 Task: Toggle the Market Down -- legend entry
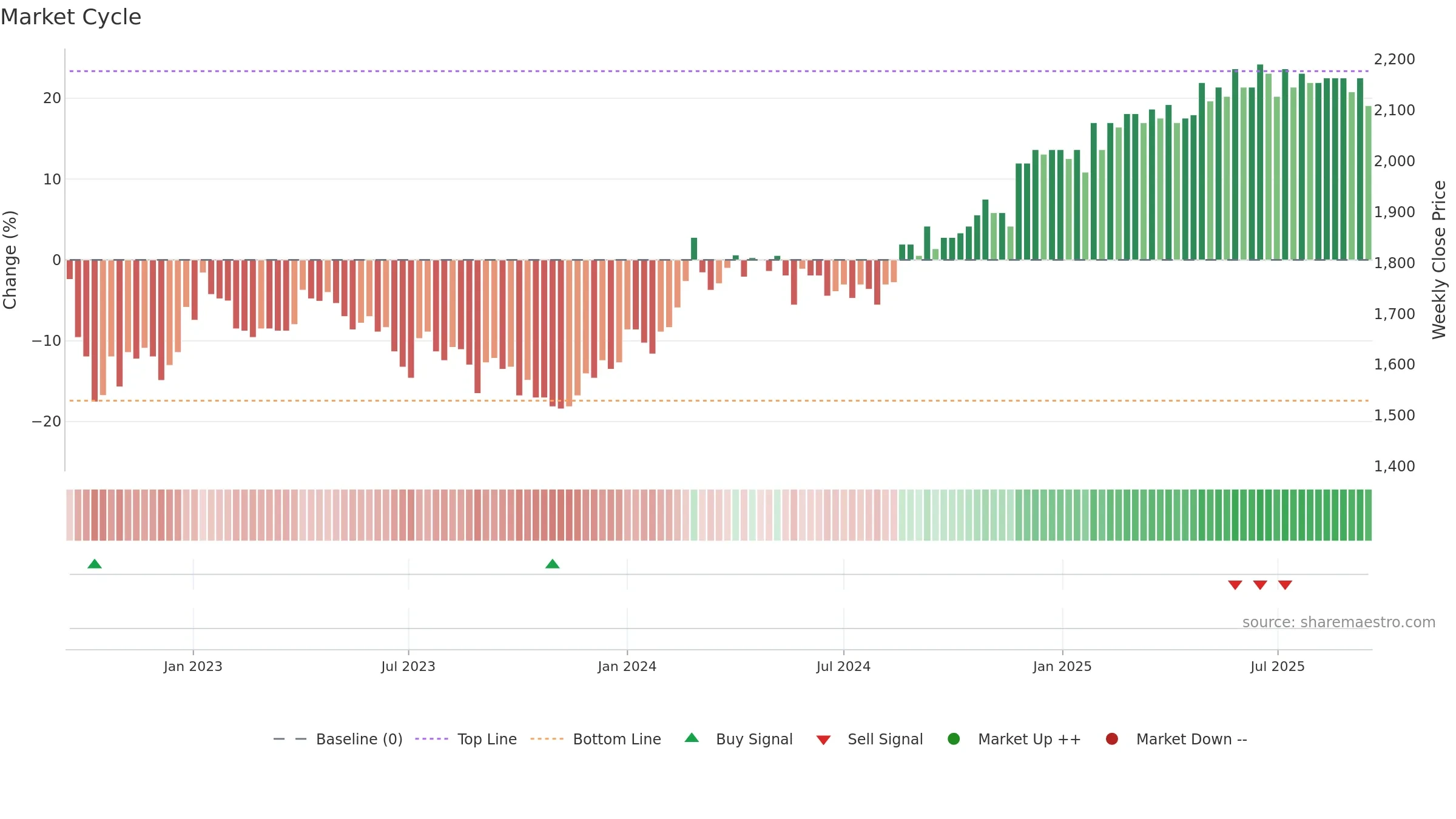coord(1176,739)
